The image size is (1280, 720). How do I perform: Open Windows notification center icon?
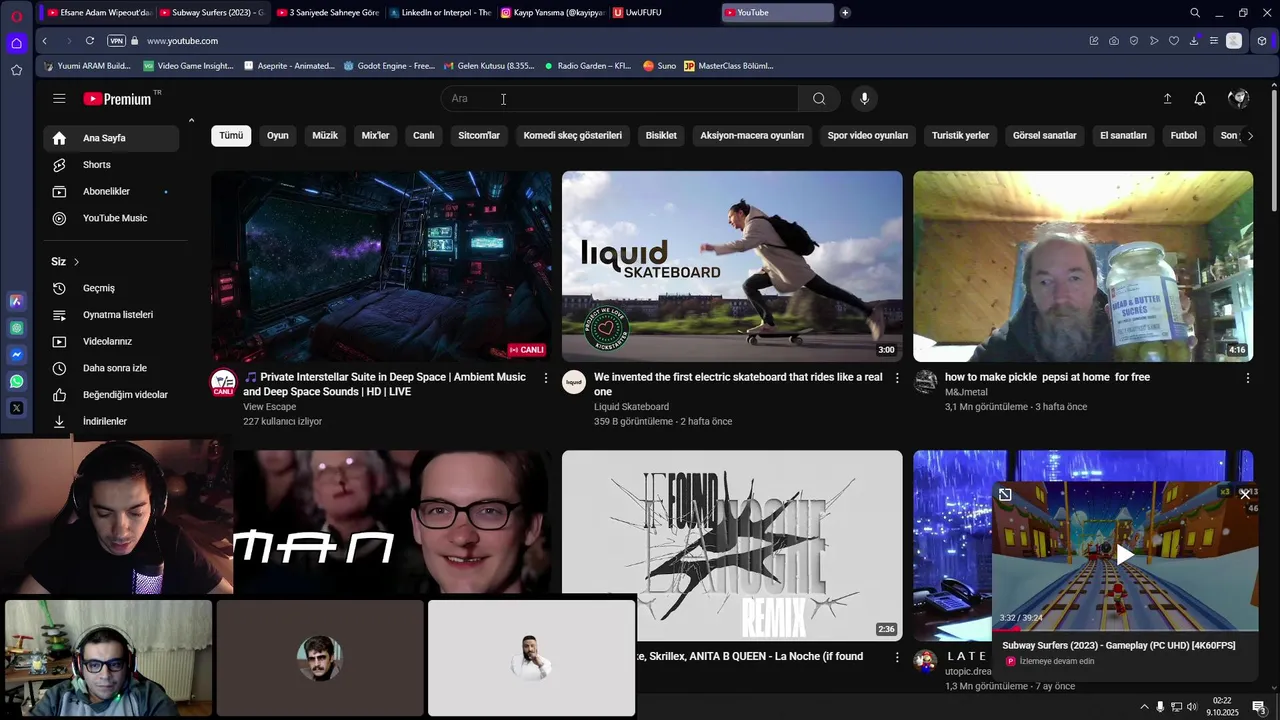click(x=1258, y=707)
